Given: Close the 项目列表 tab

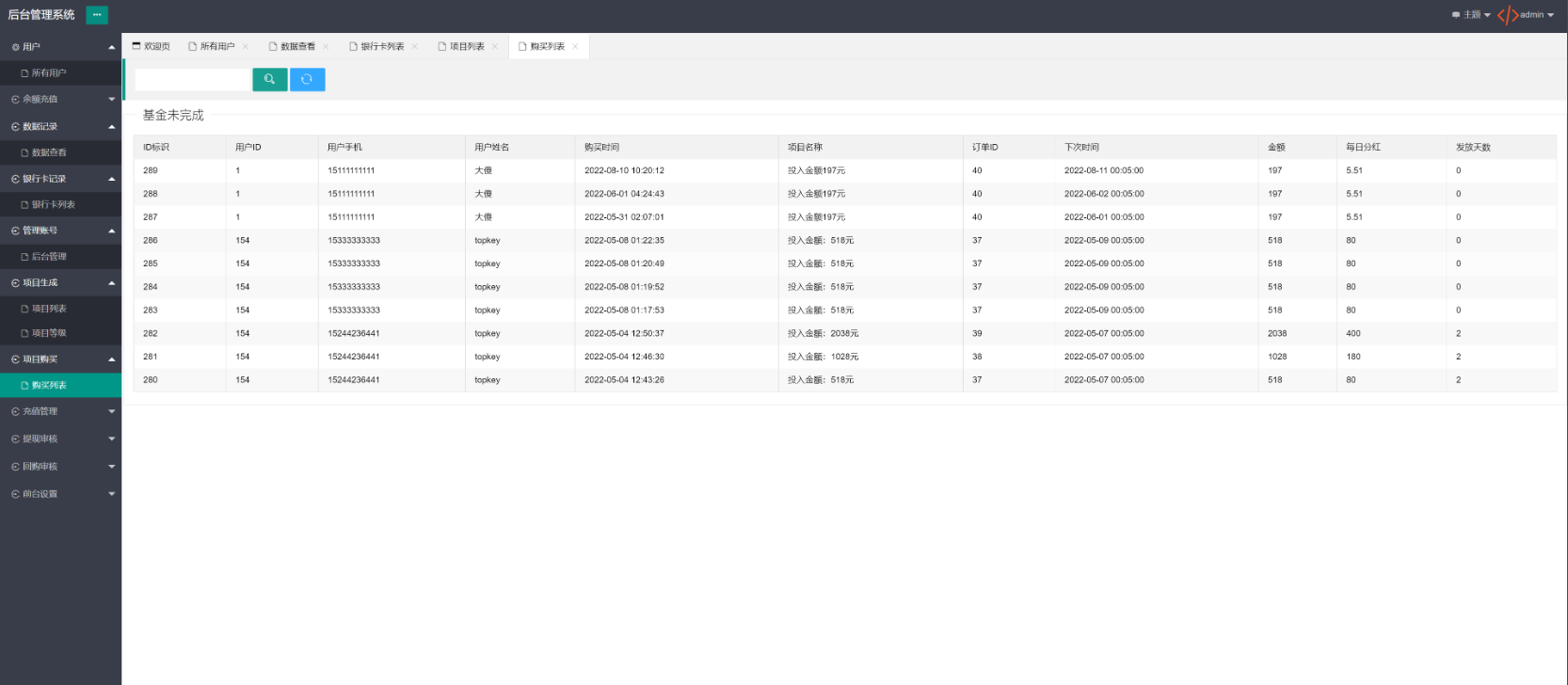Looking at the screenshot, I should point(495,47).
